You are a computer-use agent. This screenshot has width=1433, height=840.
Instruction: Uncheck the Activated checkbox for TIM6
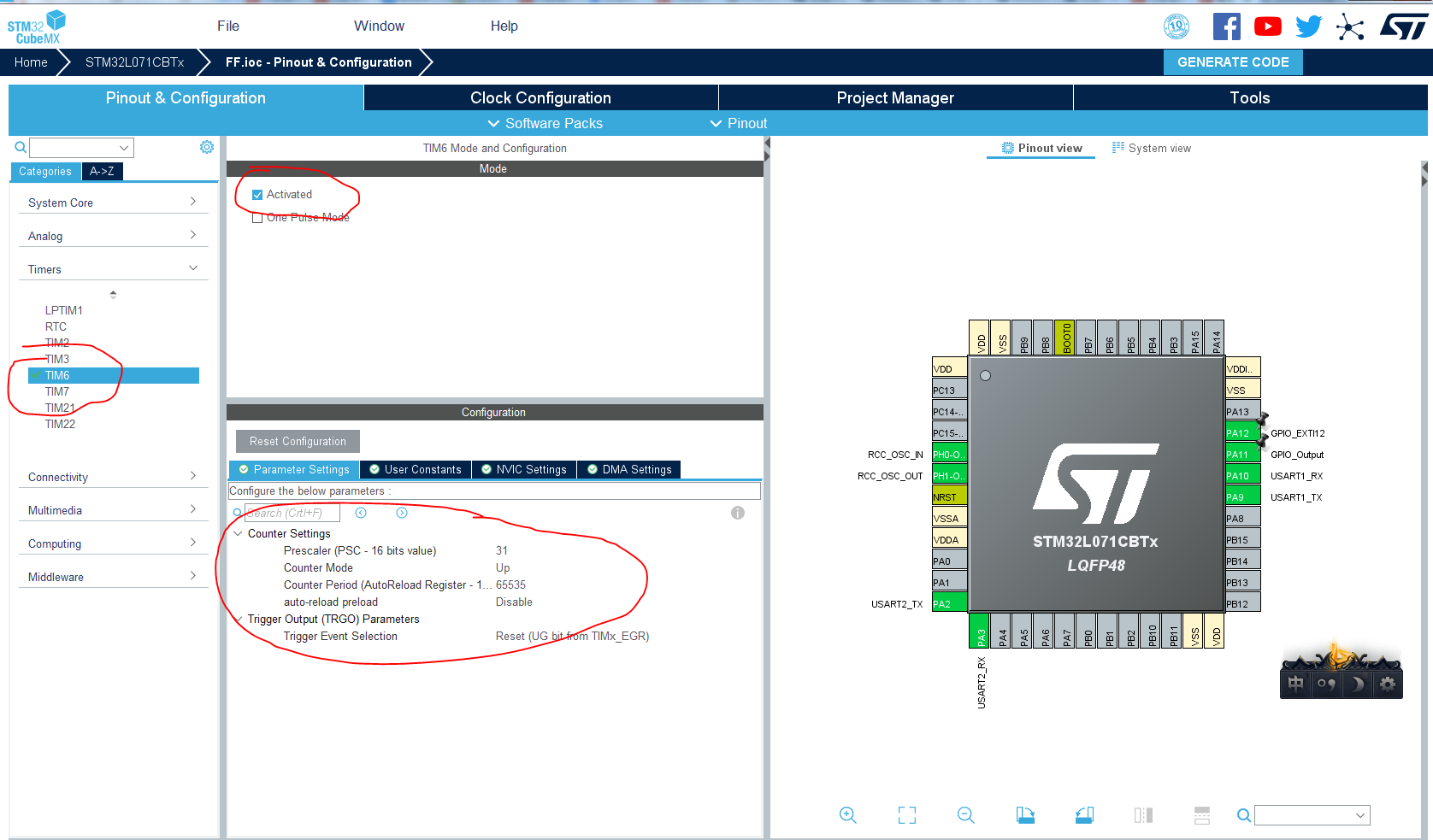[257, 194]
